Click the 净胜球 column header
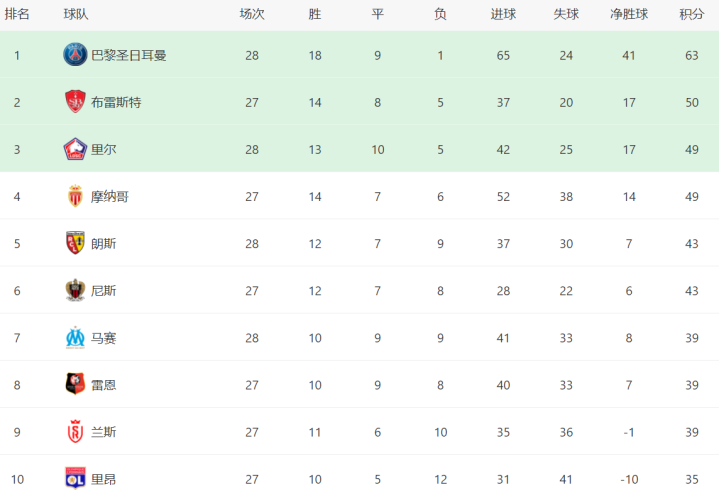Screen dimensions: 719x500 (x=629, y=14)
